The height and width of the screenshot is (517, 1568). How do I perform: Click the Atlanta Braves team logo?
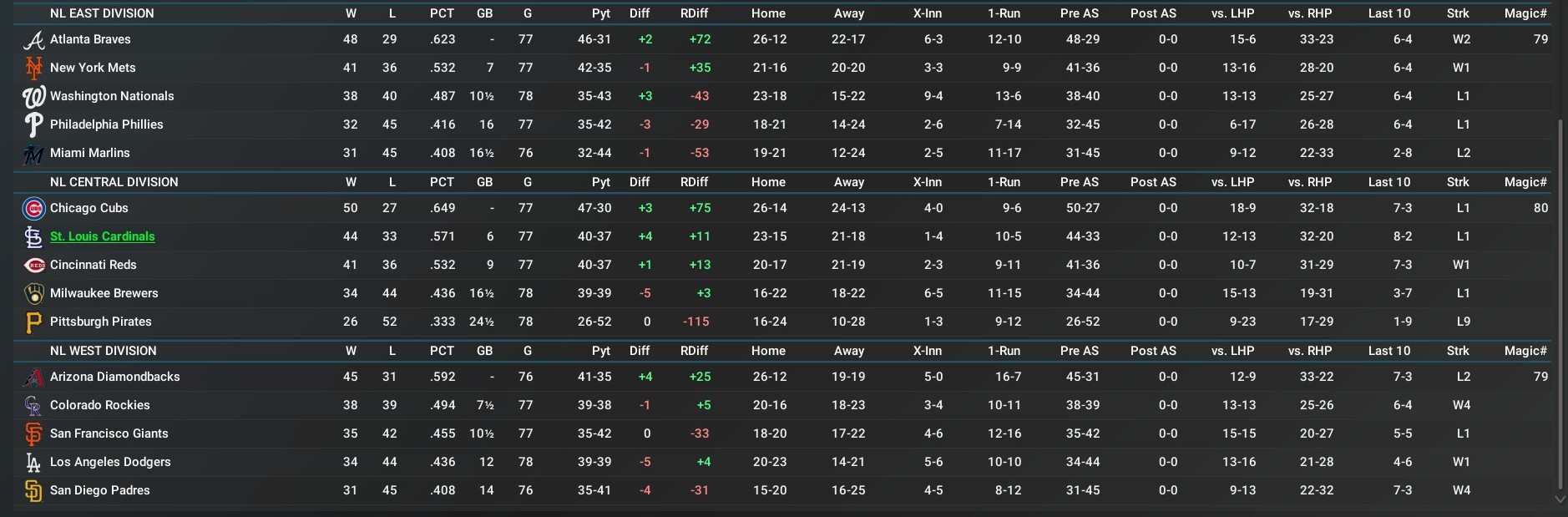(33, 40)
